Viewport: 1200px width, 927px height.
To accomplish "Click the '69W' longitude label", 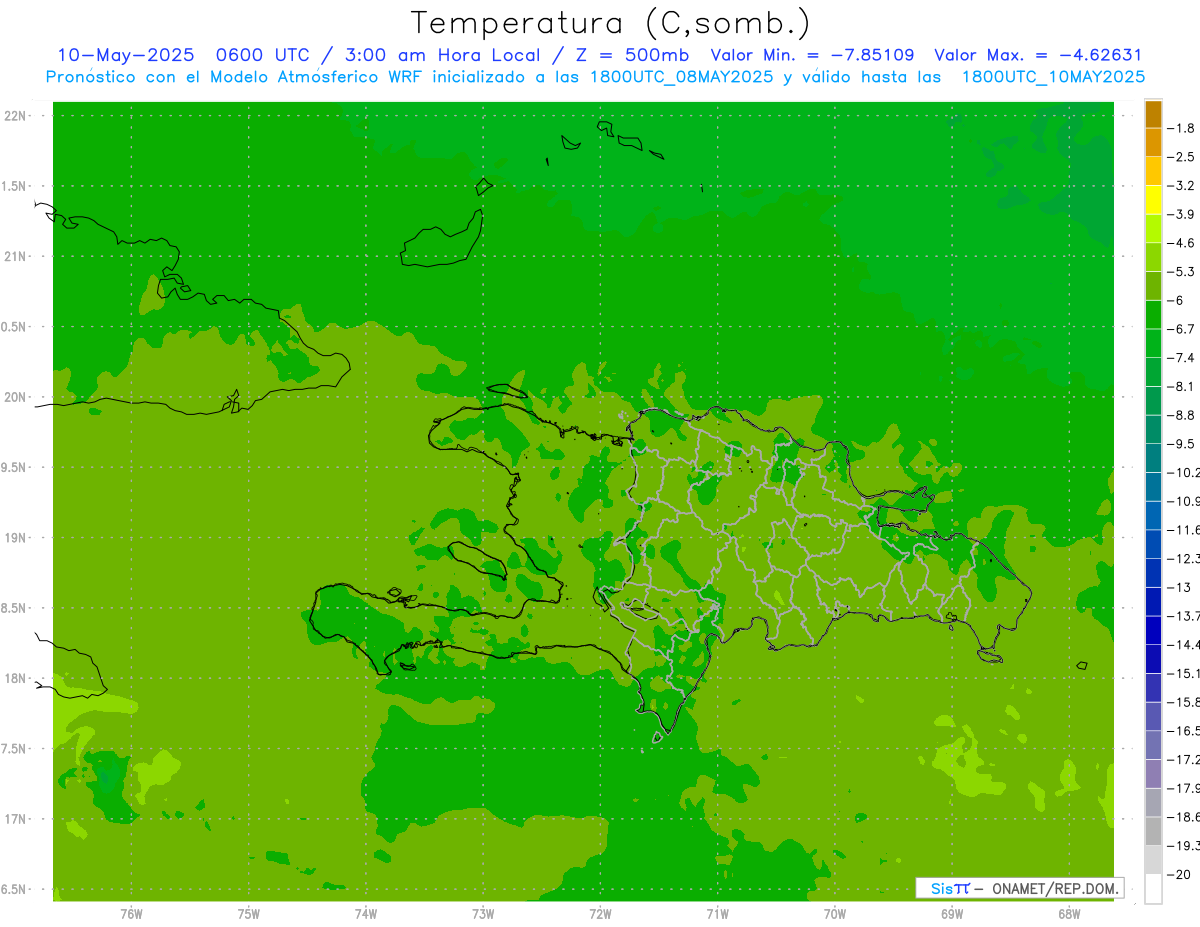I will pyautogui.click(x=952, y=913).
